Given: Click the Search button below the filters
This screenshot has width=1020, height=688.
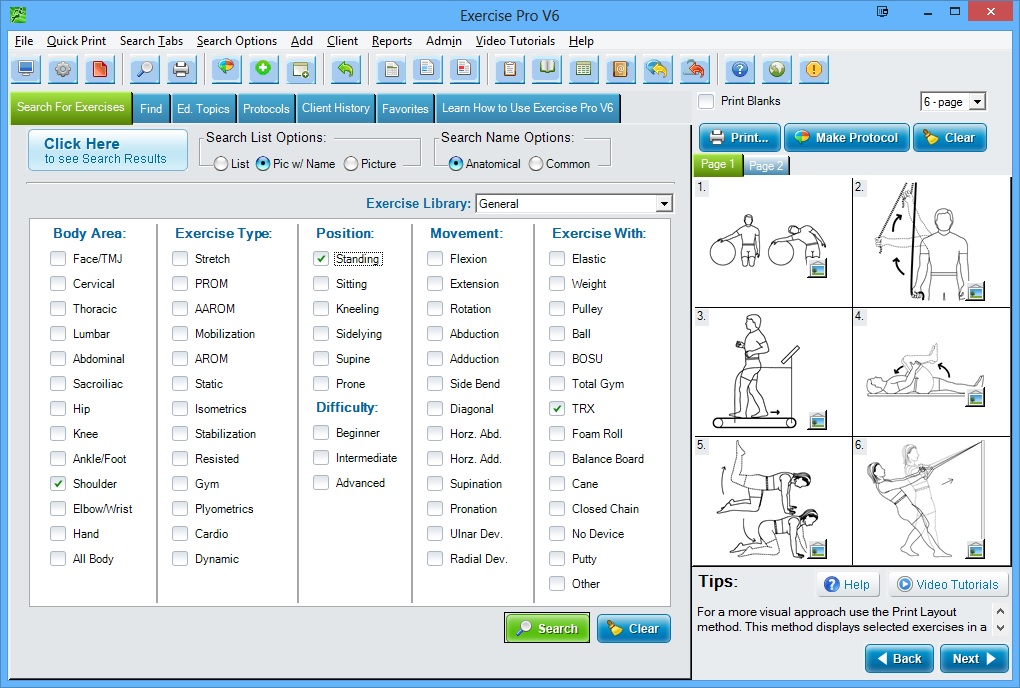Looking at the screenshot, I should (547, 628).
